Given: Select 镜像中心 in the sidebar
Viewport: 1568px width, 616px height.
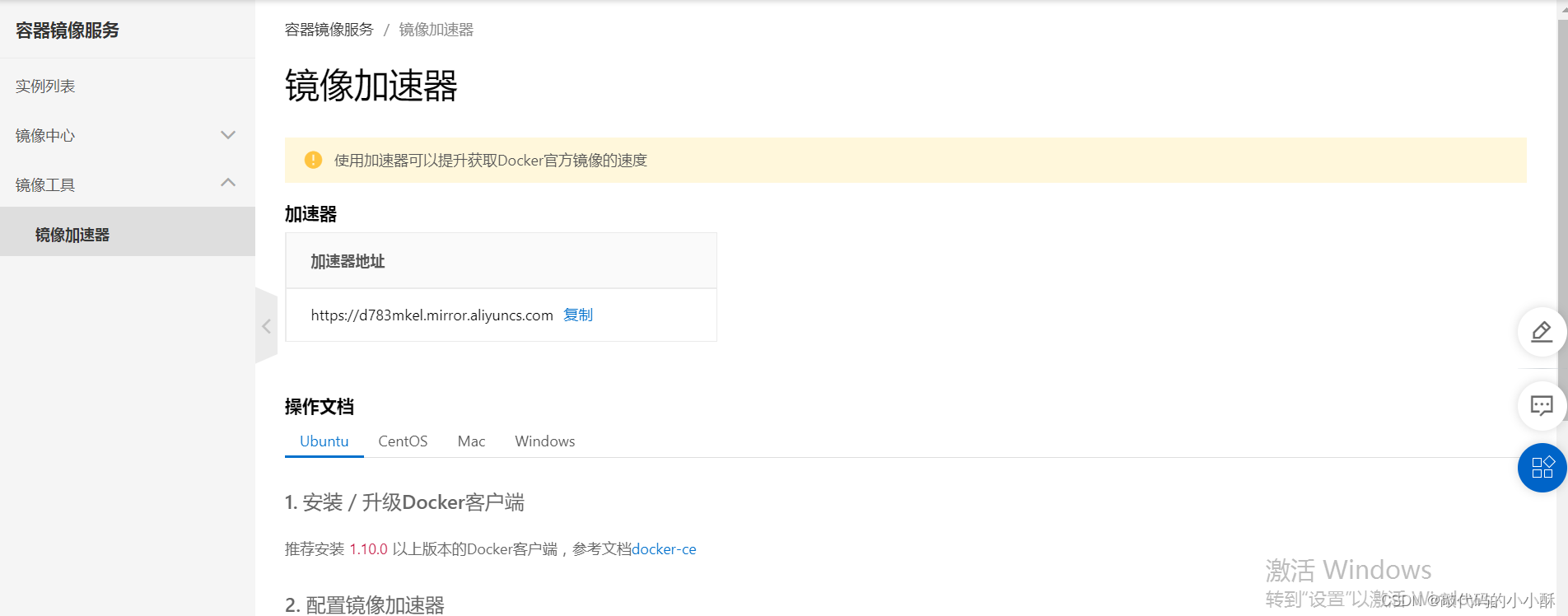Looking at the screenshot, I should coord(45,136).
